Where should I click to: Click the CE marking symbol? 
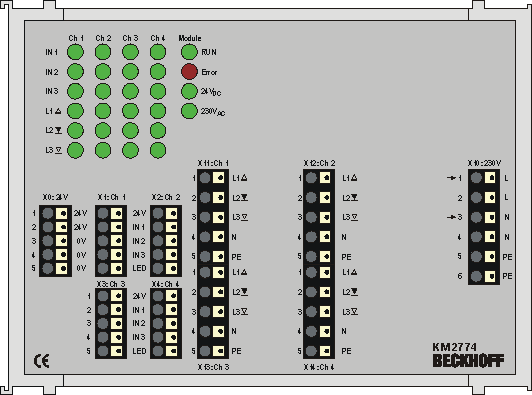click(x=42, y=361)
